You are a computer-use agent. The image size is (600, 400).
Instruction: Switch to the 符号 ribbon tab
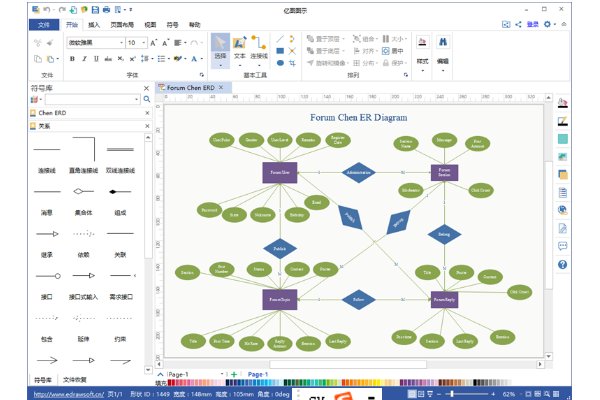coord(172,25)
